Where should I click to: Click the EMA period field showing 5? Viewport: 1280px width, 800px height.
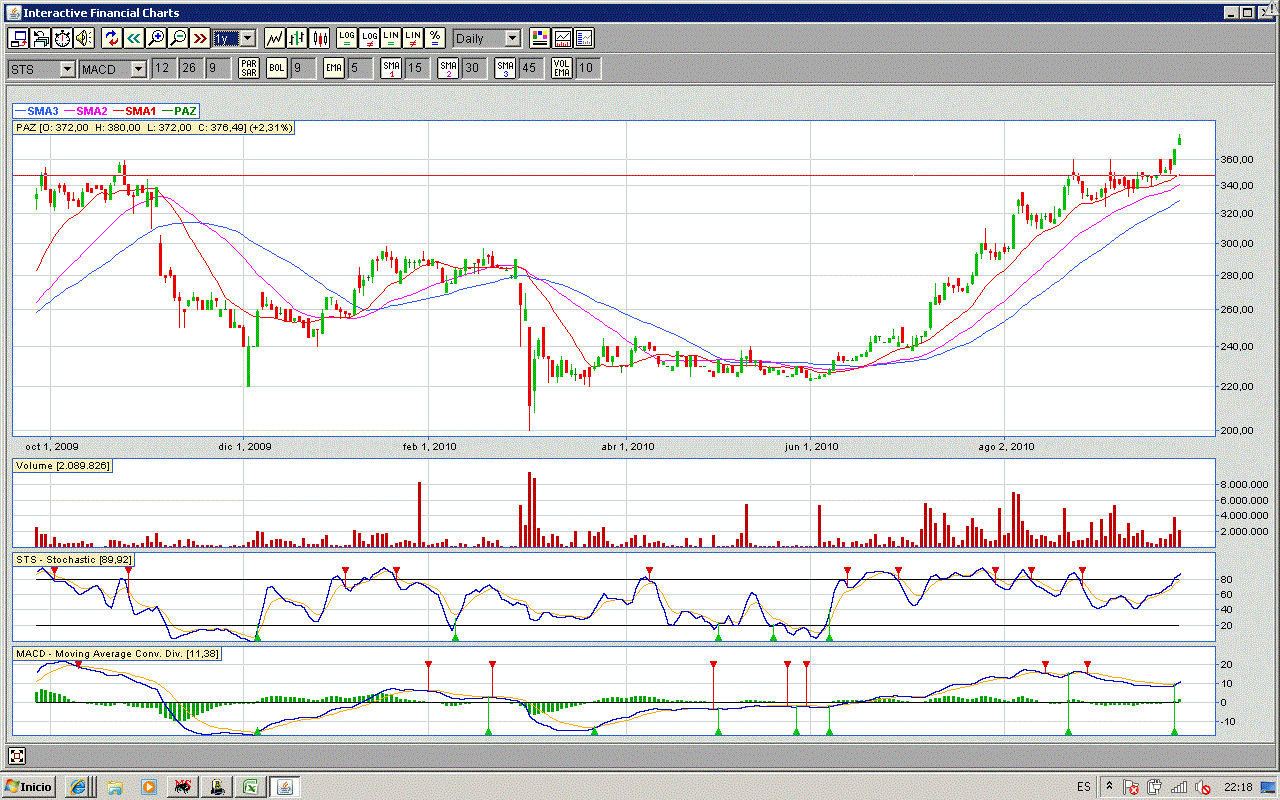360,68
